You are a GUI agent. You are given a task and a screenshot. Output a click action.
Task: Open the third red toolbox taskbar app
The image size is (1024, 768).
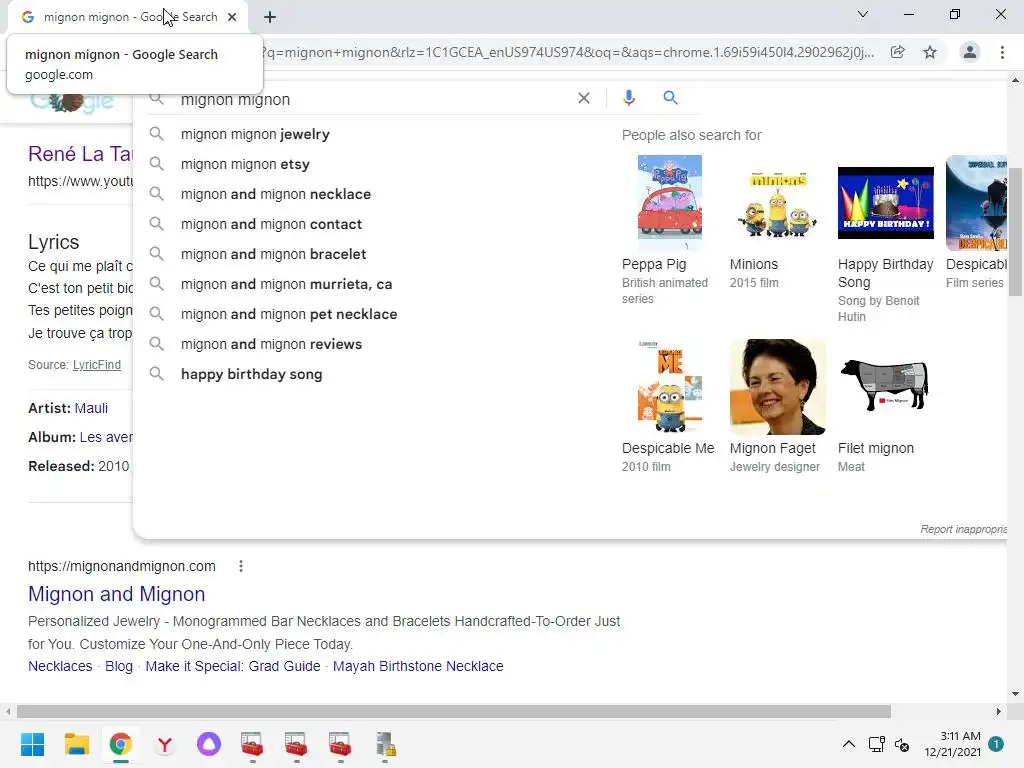[x=340, y=744]
